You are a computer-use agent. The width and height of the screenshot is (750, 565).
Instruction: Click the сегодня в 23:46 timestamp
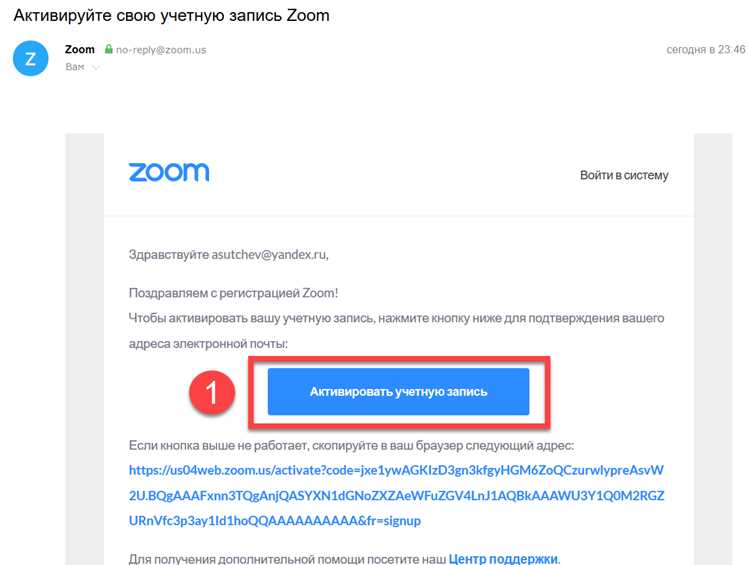(706, 49)
